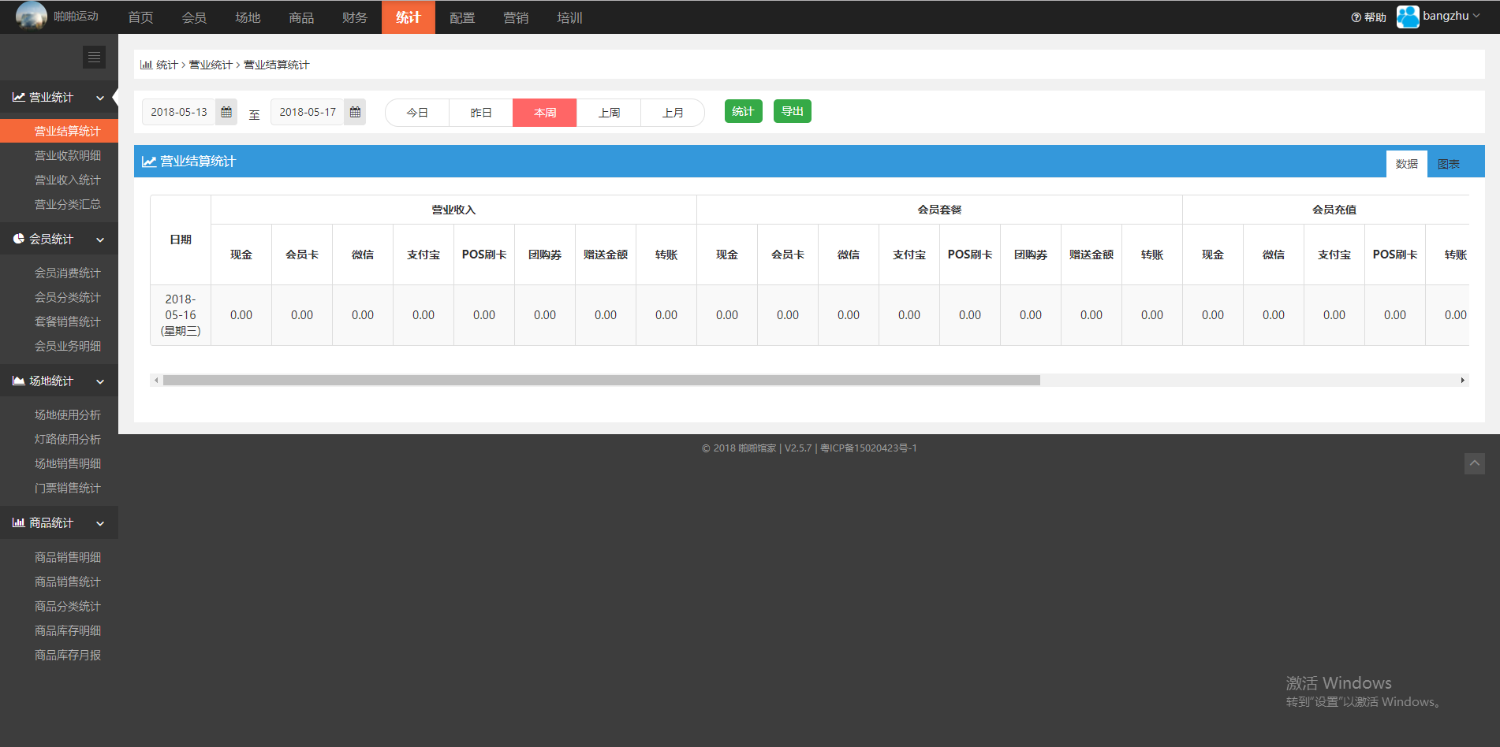
Task: Select the 上月 date range
Action: pyautogui.click(x=673, y=113)
